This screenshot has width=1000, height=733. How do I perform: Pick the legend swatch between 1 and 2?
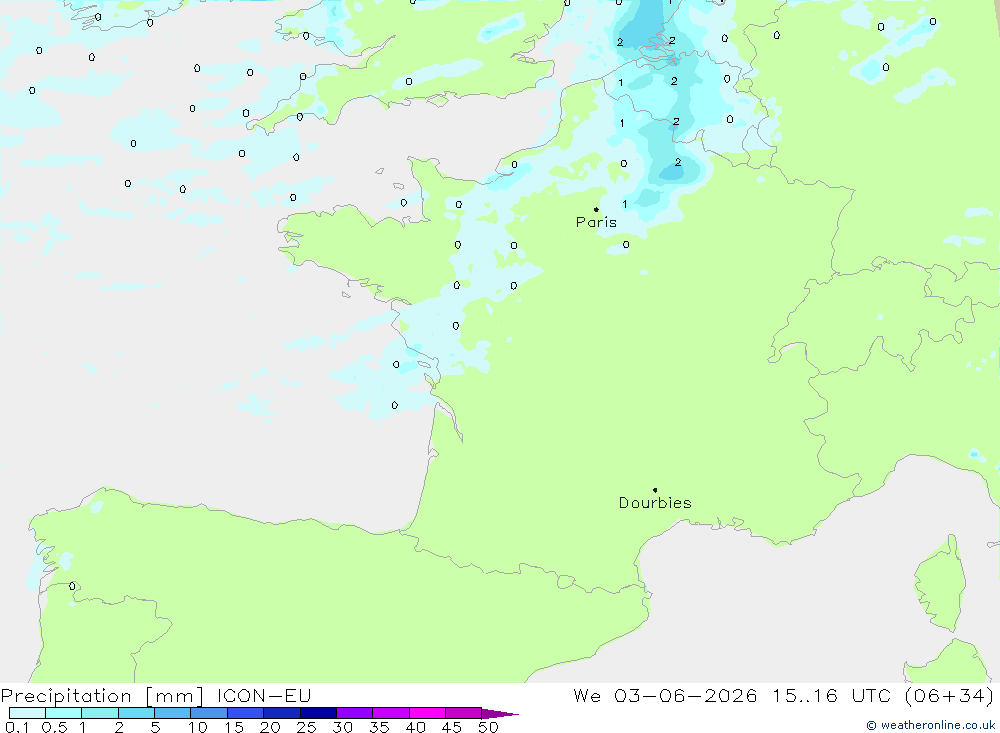99,713
